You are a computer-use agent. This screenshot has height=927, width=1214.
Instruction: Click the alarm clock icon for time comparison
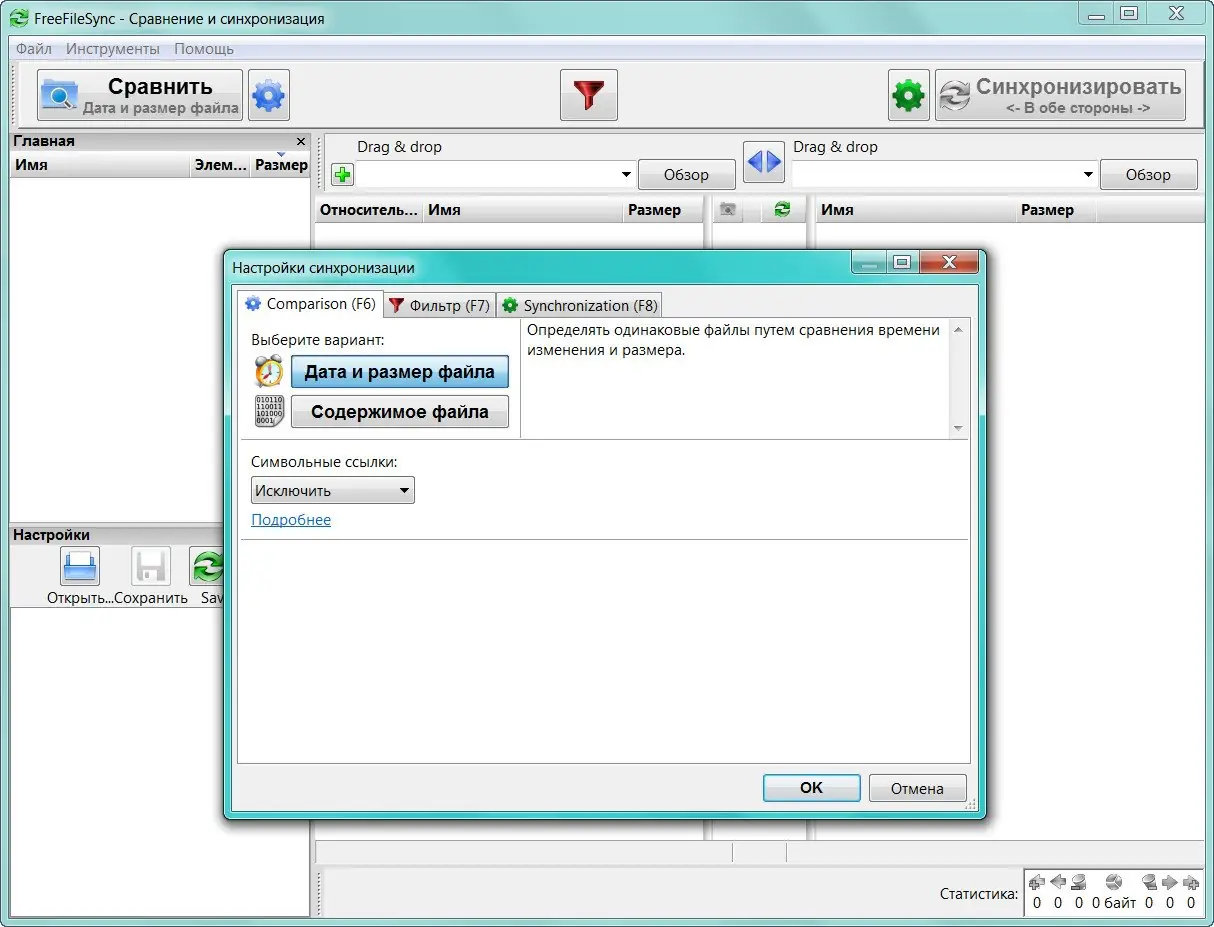(269, 371)
